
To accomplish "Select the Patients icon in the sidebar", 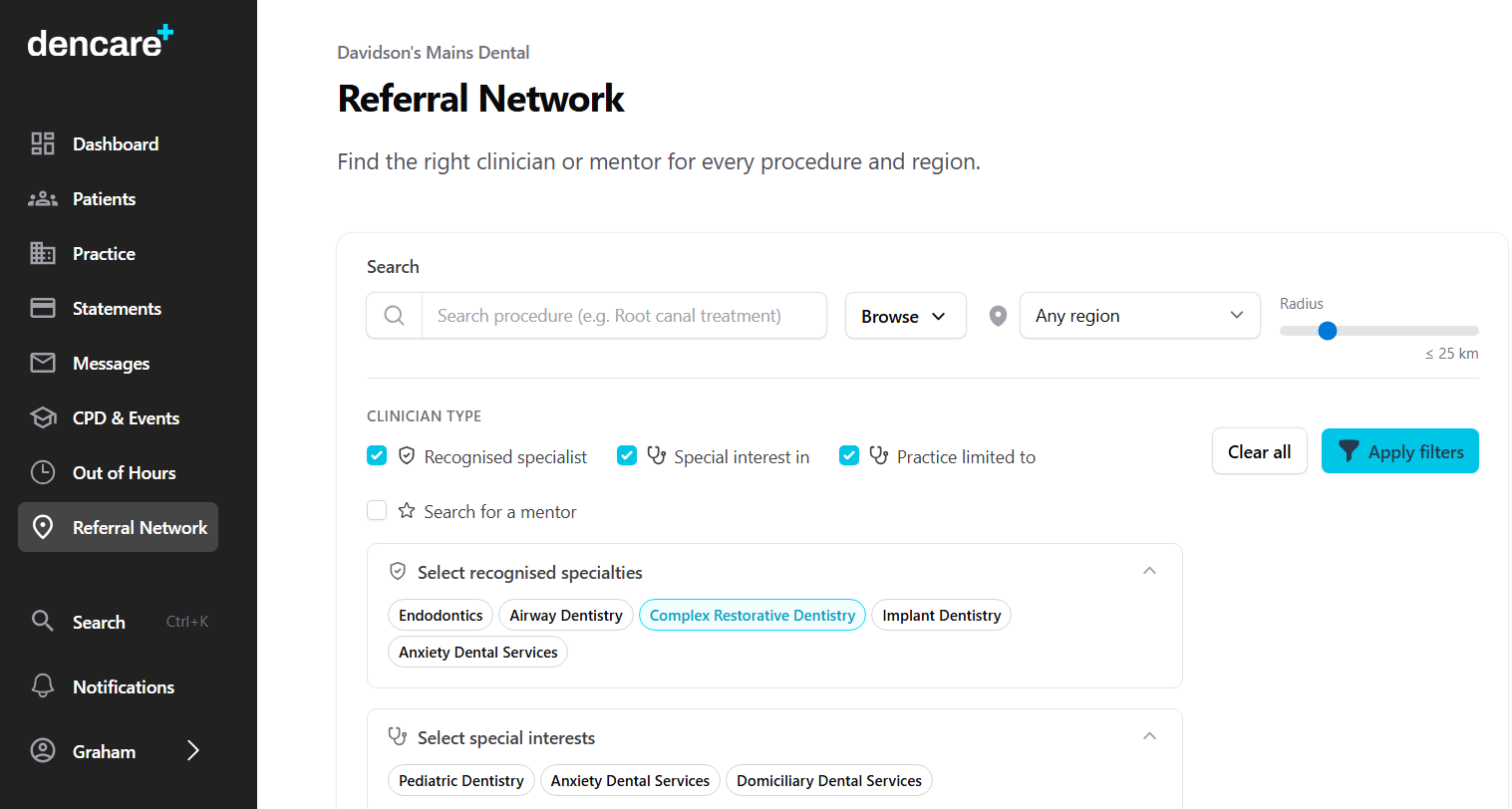I will 42,198.
